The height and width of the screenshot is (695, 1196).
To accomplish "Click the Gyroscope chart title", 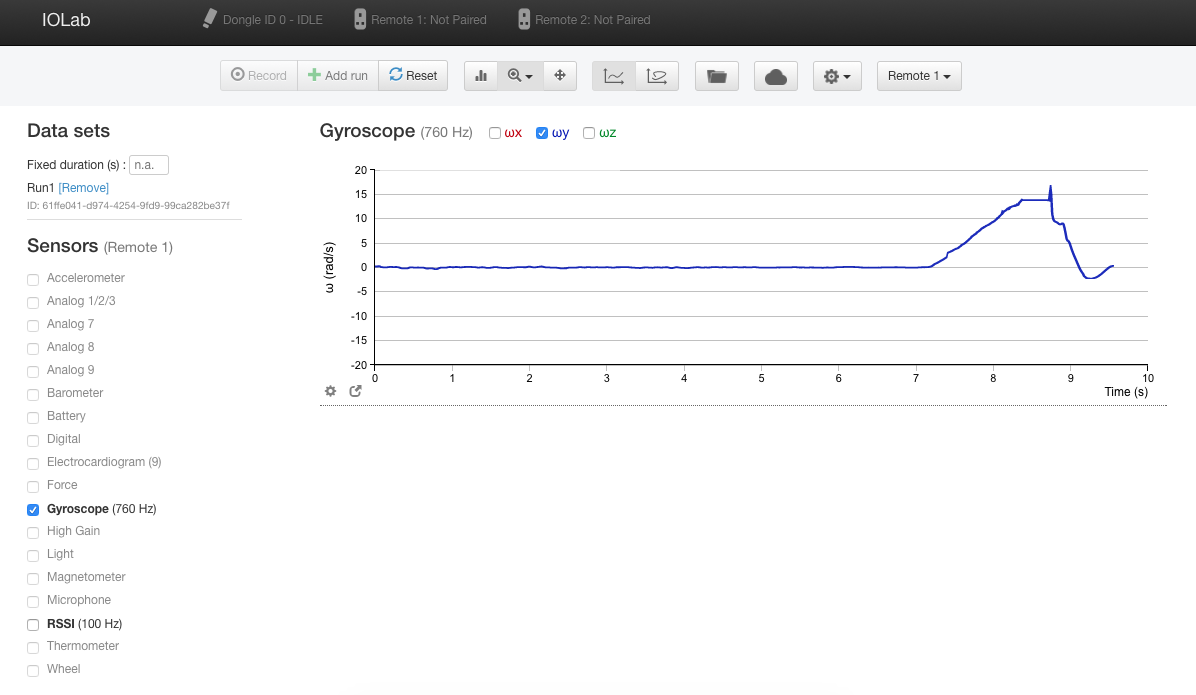I will [x=367, y=131].
